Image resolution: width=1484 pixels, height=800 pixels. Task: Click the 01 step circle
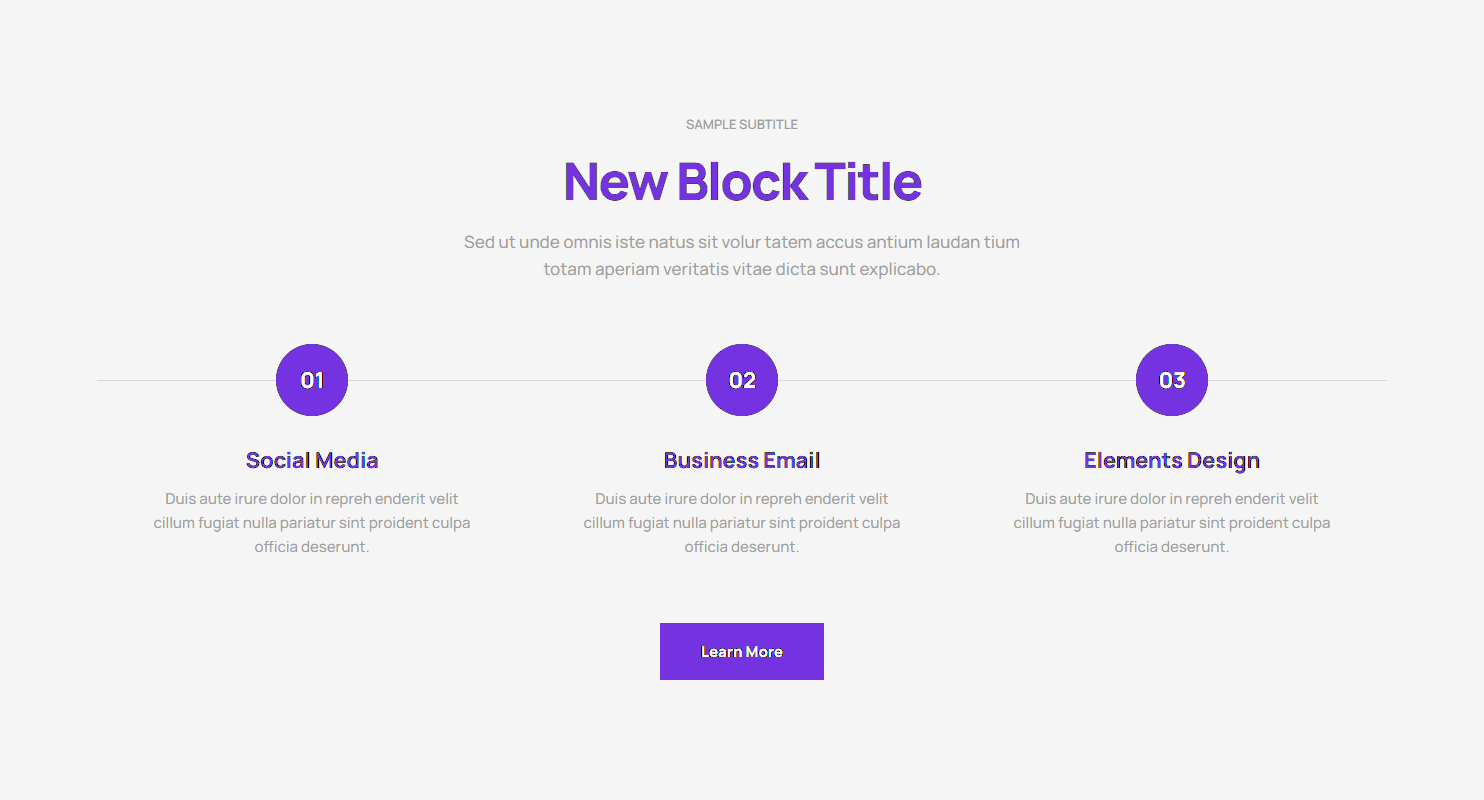pyautogui.click(x=312, y=380)
